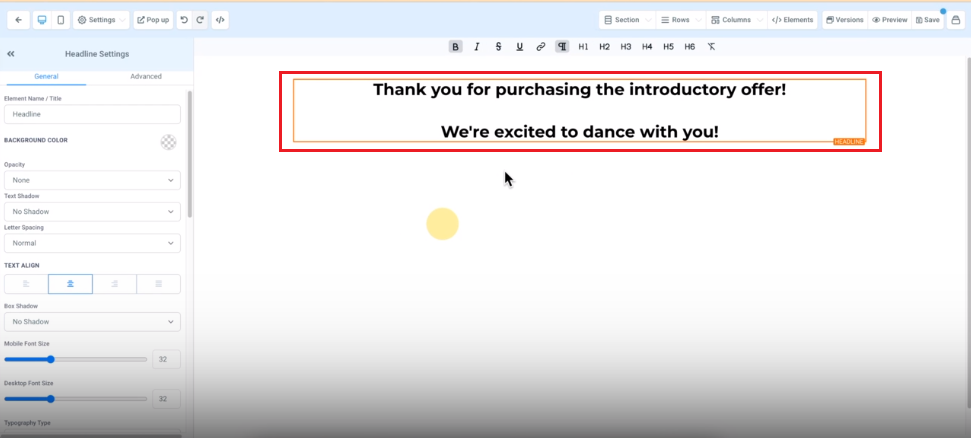The height and width of the screenshot is (438, 971).
Task: Open the Elements panel
Action: (x=793, y=20)
